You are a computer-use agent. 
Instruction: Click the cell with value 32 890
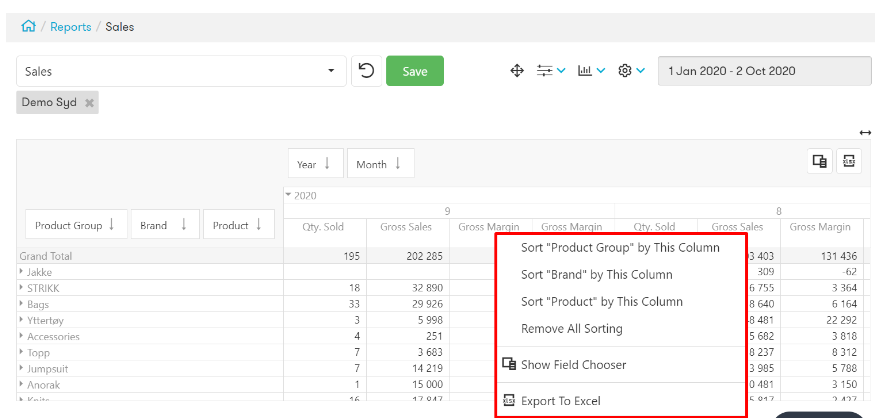coord(408,289)
